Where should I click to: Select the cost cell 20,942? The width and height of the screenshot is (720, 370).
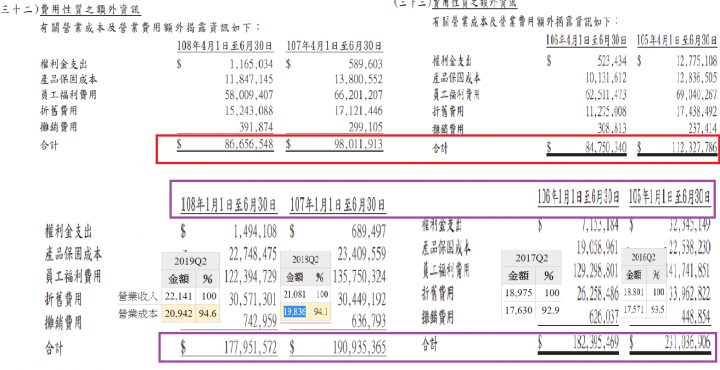coord(179,314)
